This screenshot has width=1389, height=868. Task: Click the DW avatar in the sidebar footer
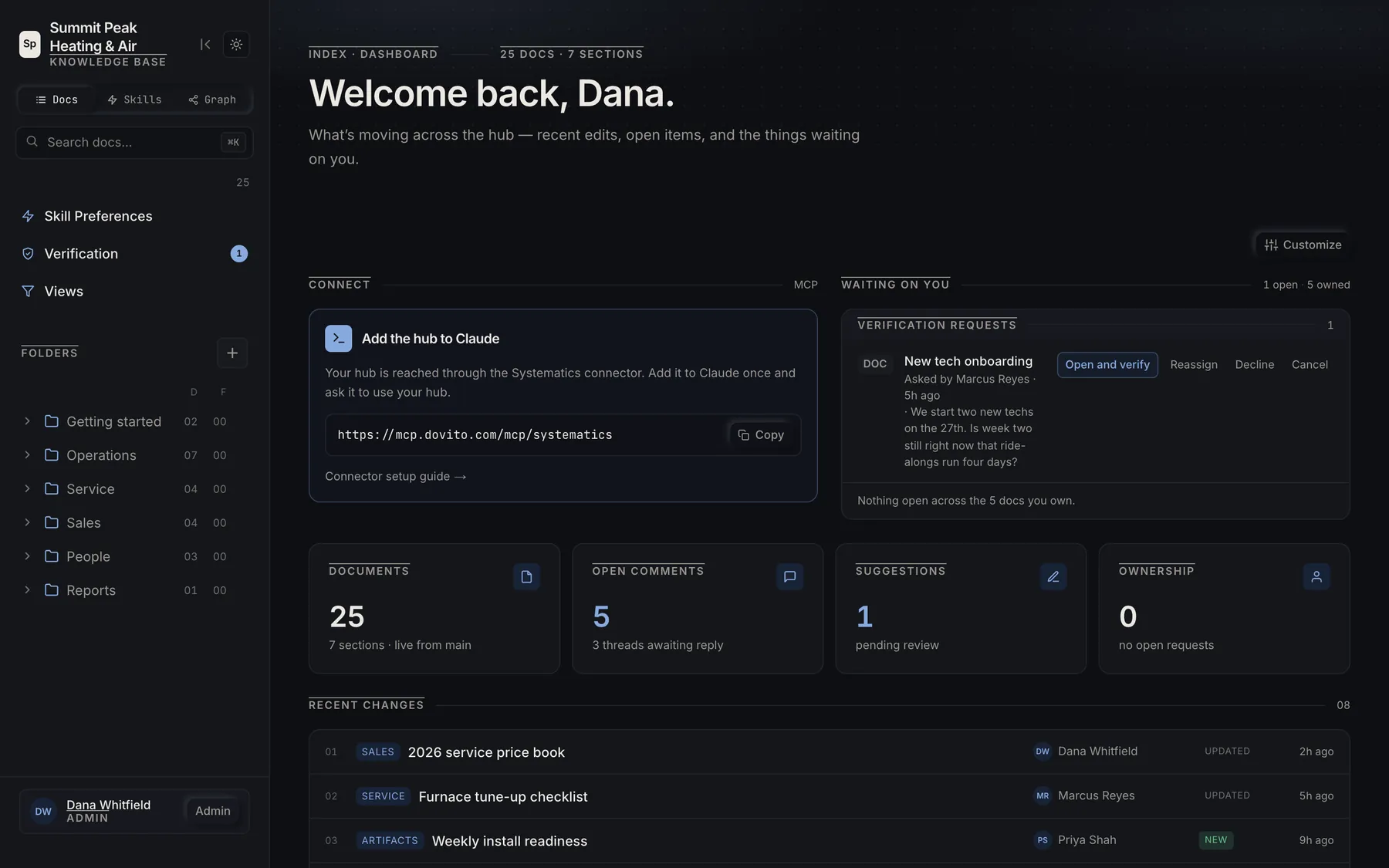[x=43, y=812]
